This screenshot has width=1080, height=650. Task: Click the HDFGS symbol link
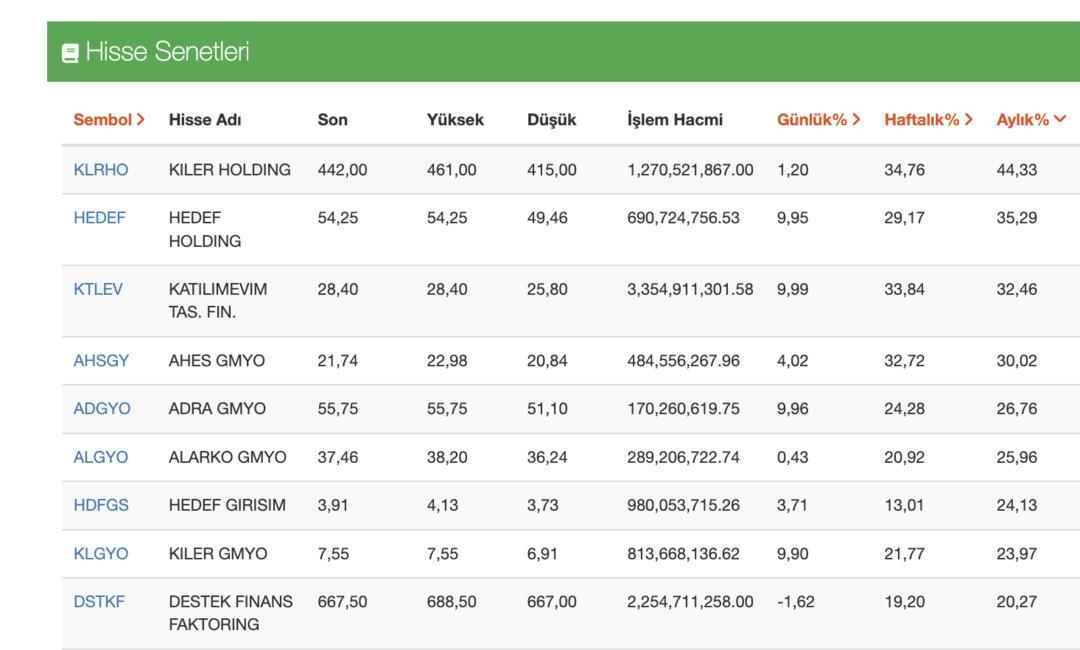click(x=101, y=505)
